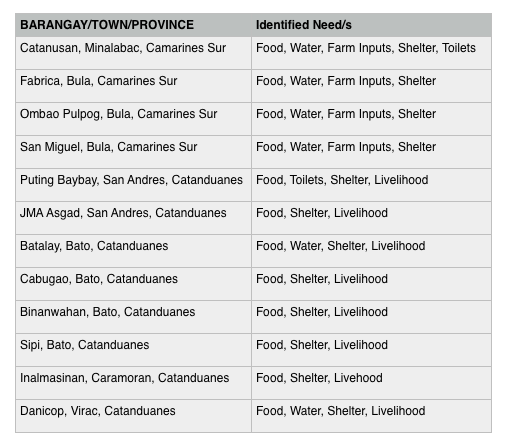
Task: Click the BARANGAY/TOWN/PROVINCE column header
Action: pos(133,25)
